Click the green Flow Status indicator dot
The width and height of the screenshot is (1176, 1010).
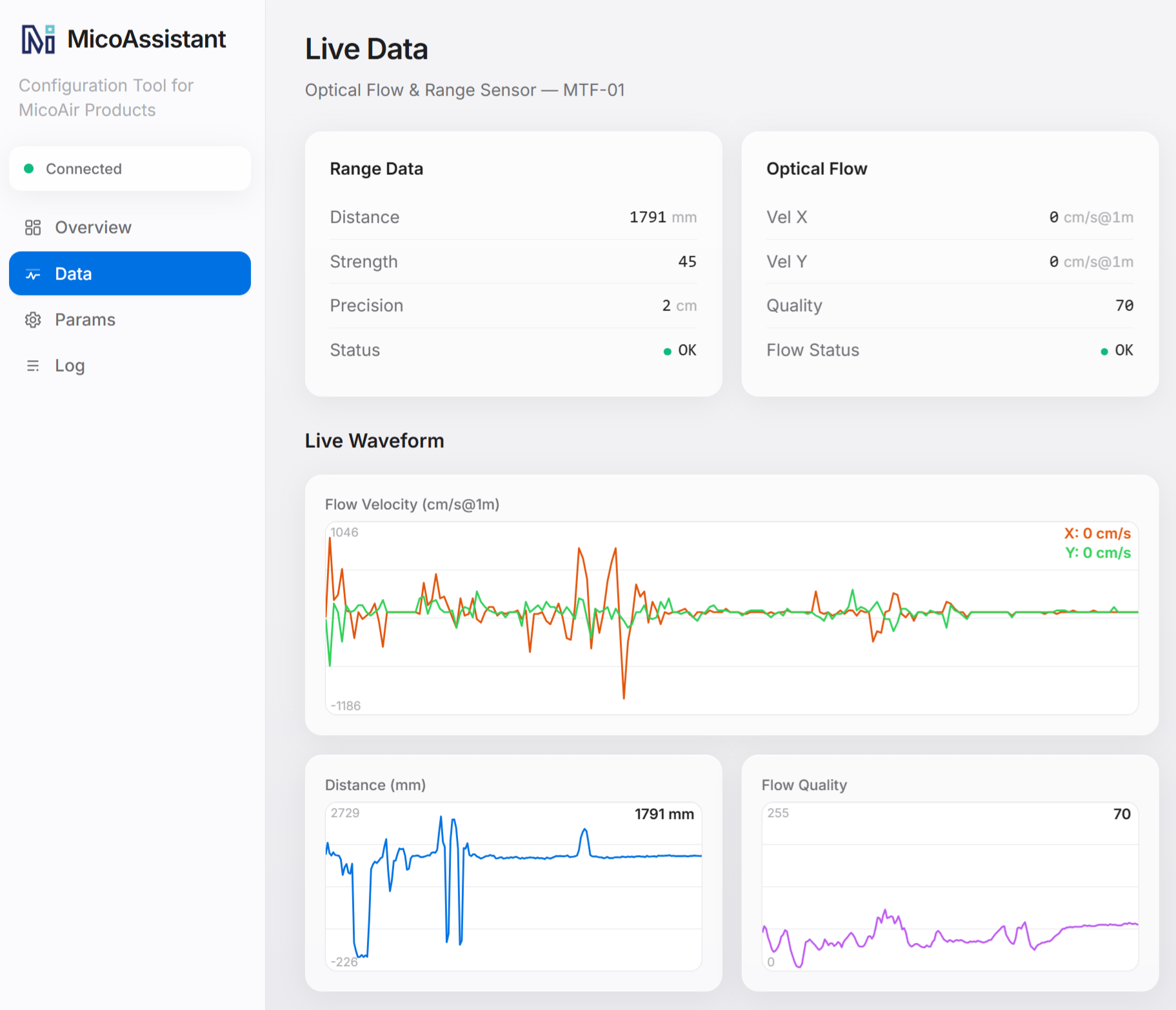pyautogui.click(x=1104, y=351)
